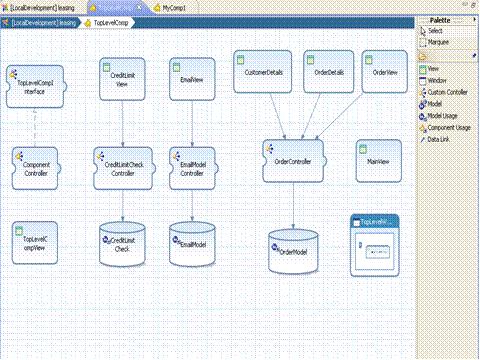Select the OrderModel cylinder

293,252
